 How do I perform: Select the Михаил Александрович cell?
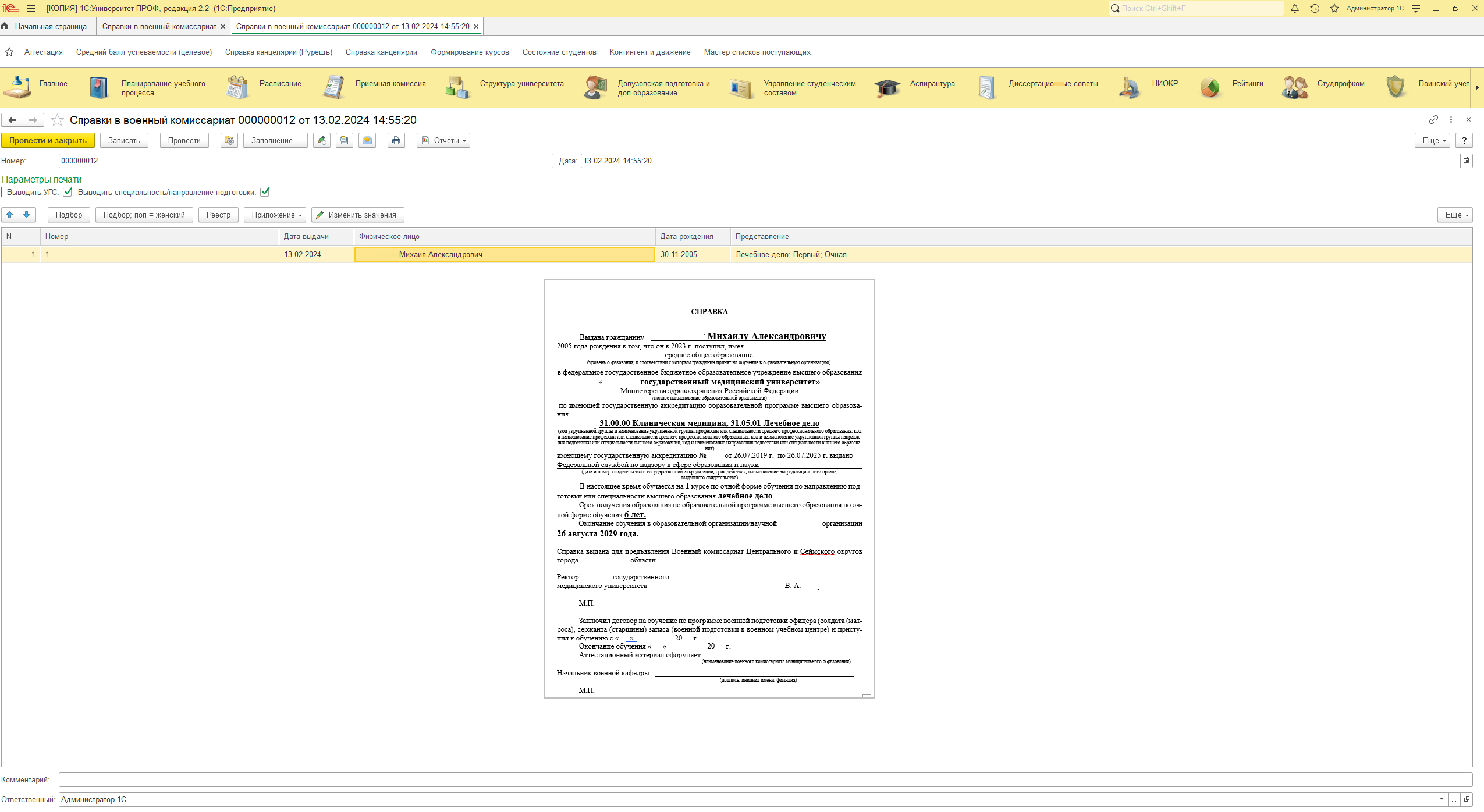point(505,254)
